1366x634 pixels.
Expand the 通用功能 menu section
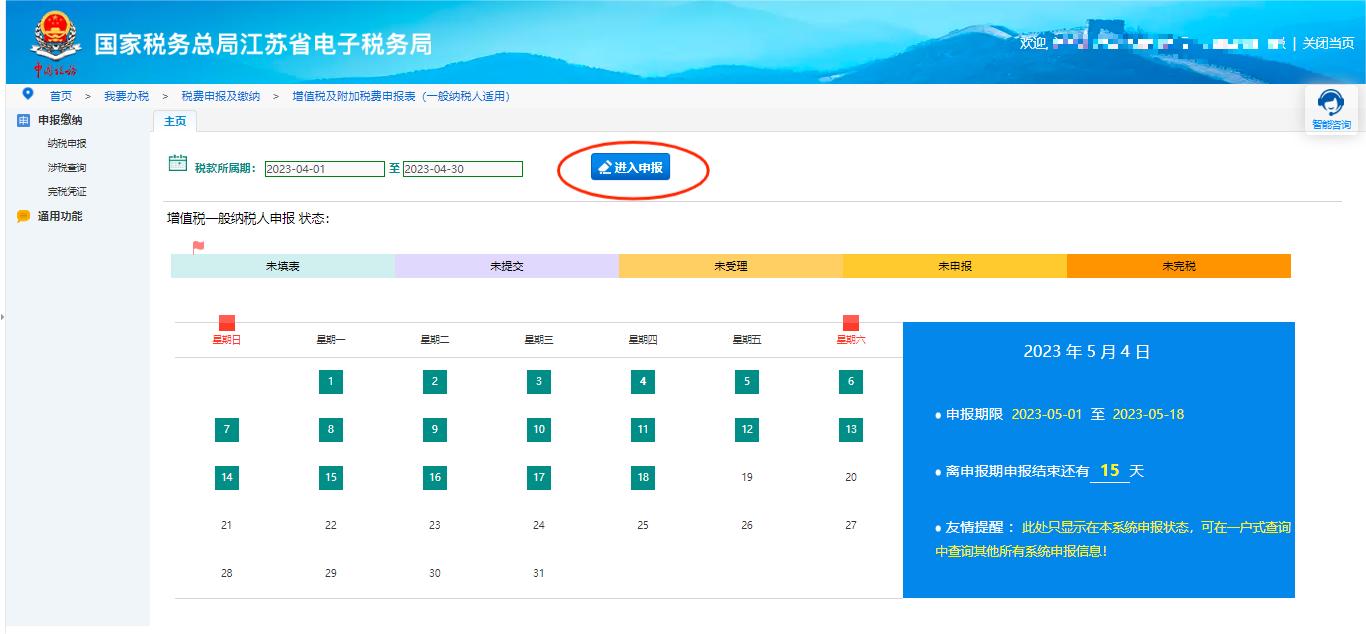[60, 217]
